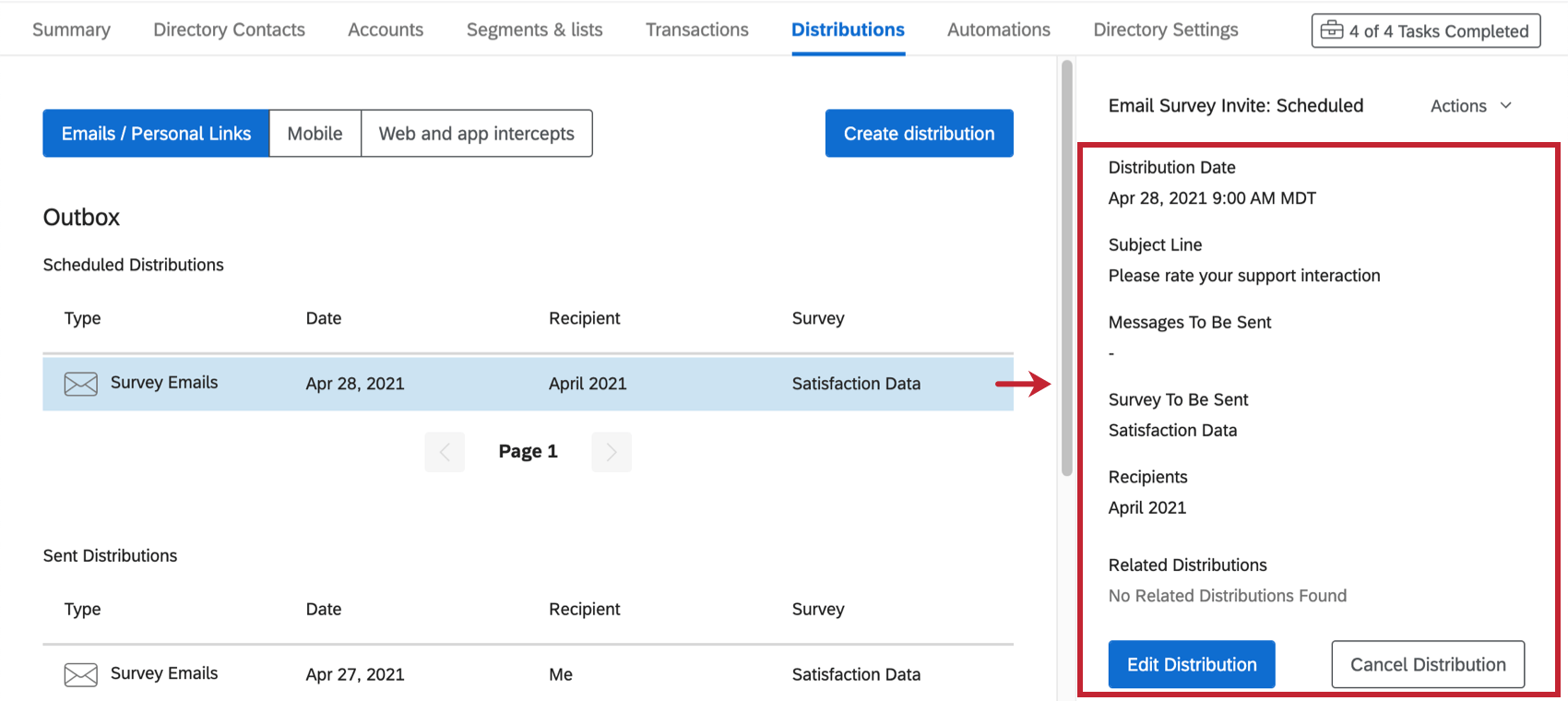The image size is (1568, 701).
Task: Switch to Automations tab
Action: [x=998, y=30]
